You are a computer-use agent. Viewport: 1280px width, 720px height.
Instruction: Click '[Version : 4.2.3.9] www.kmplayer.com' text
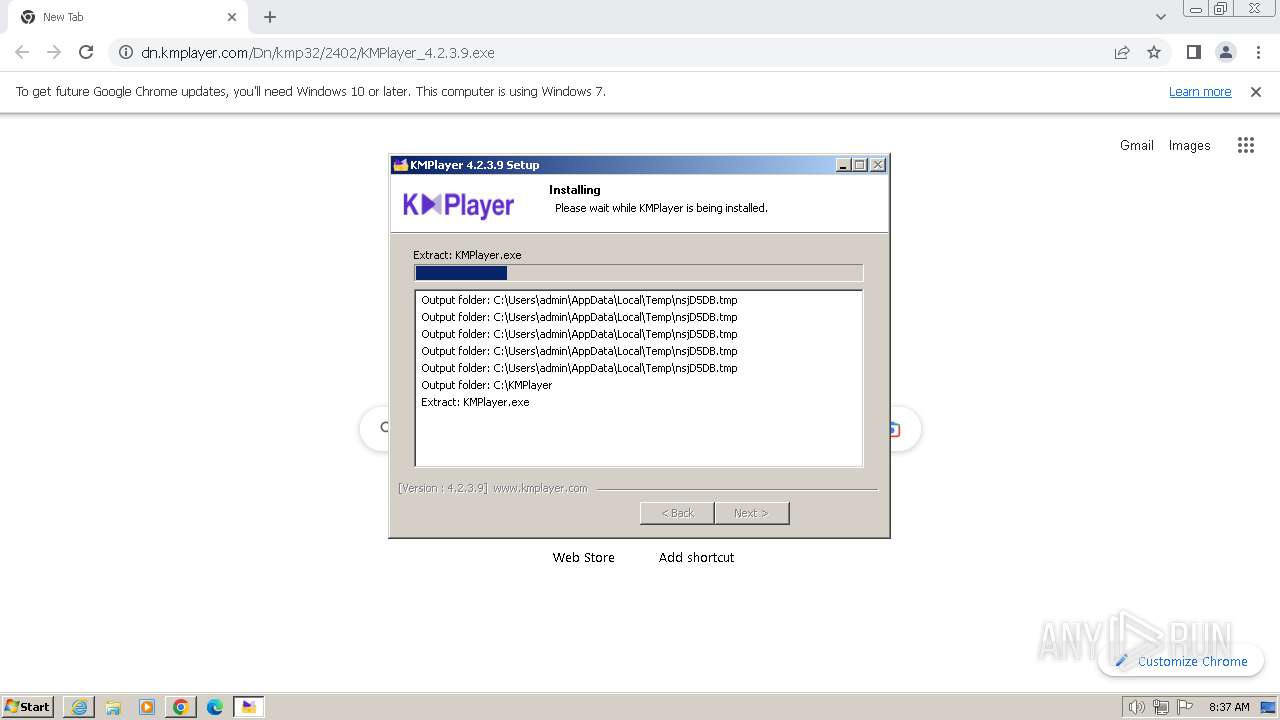(x=493, y=488)
